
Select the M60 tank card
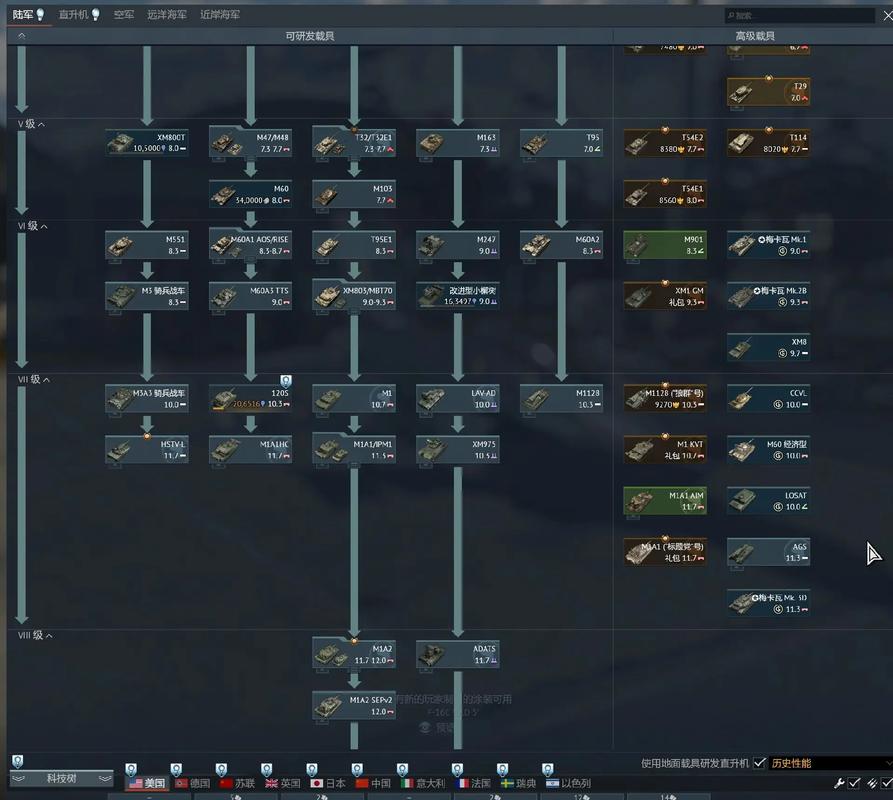[x=251, y=194]
